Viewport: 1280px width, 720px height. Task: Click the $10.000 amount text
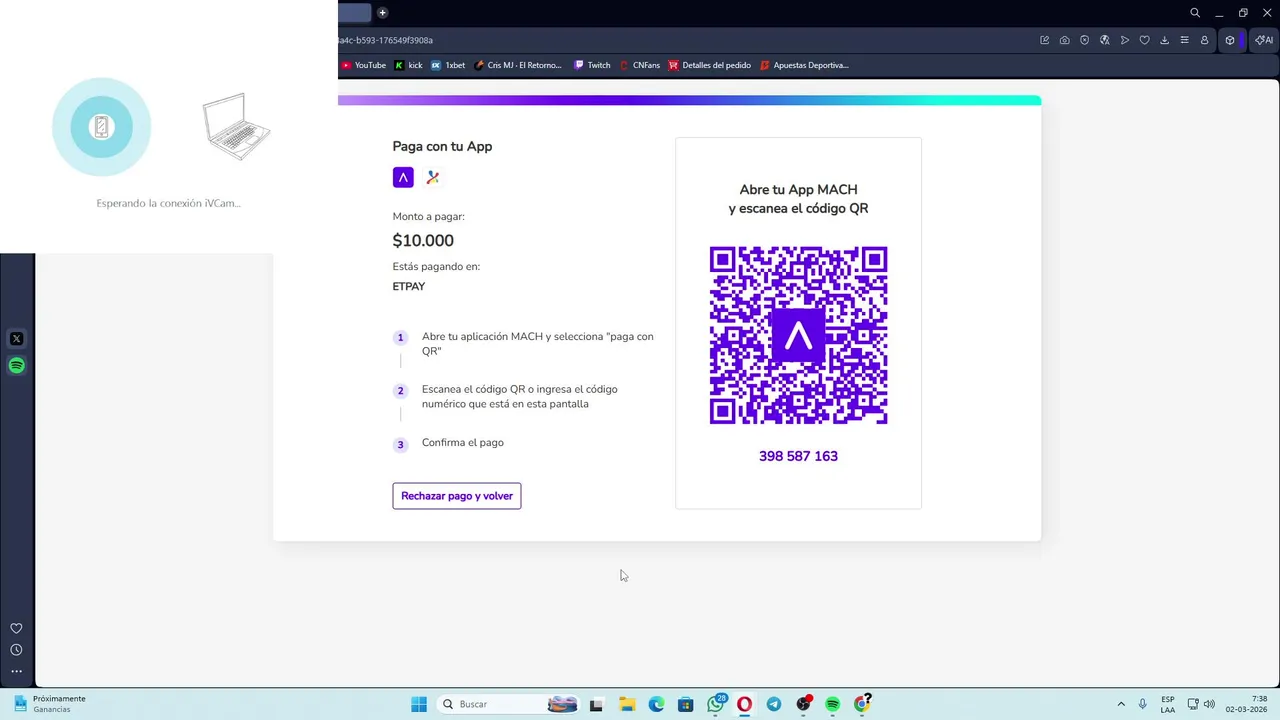point(423,241)
